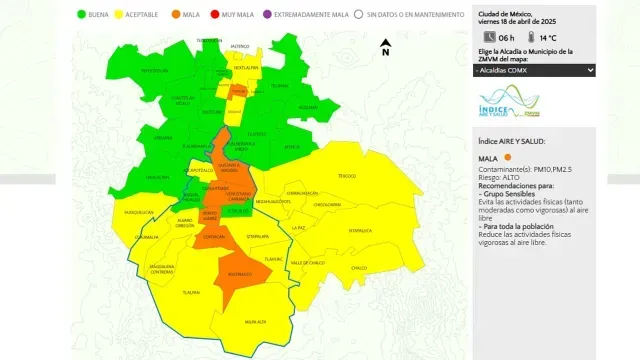Select the Azcapotzalco region on the map

pos(199,171)
